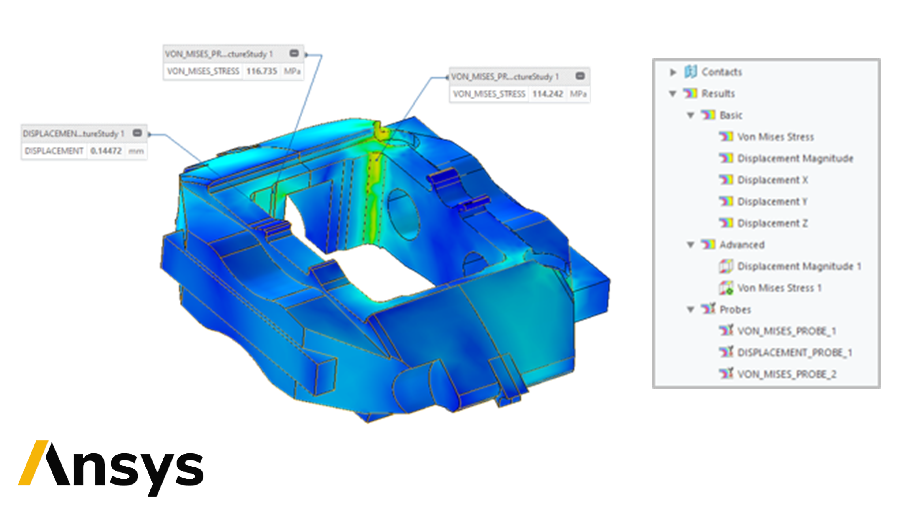Click the Contacts node icon
900x506 pixels.
[690, 72]
